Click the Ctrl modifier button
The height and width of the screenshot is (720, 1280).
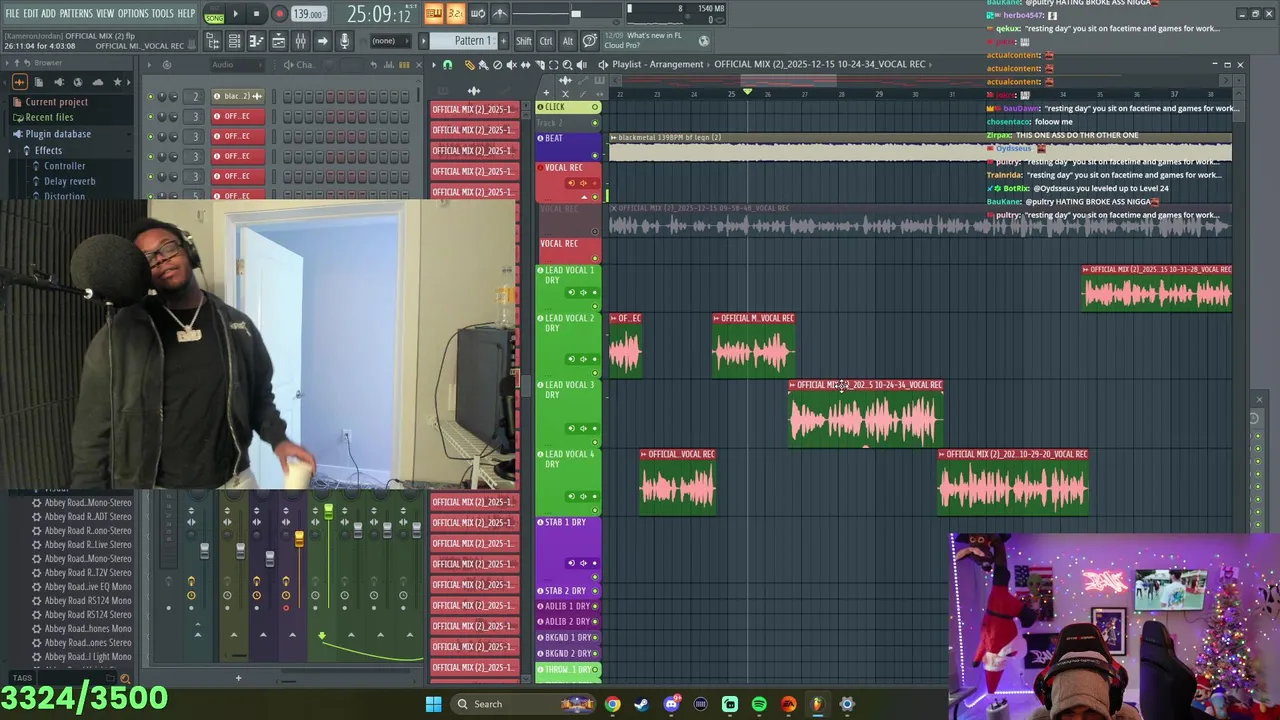click(x=546, y=40)
